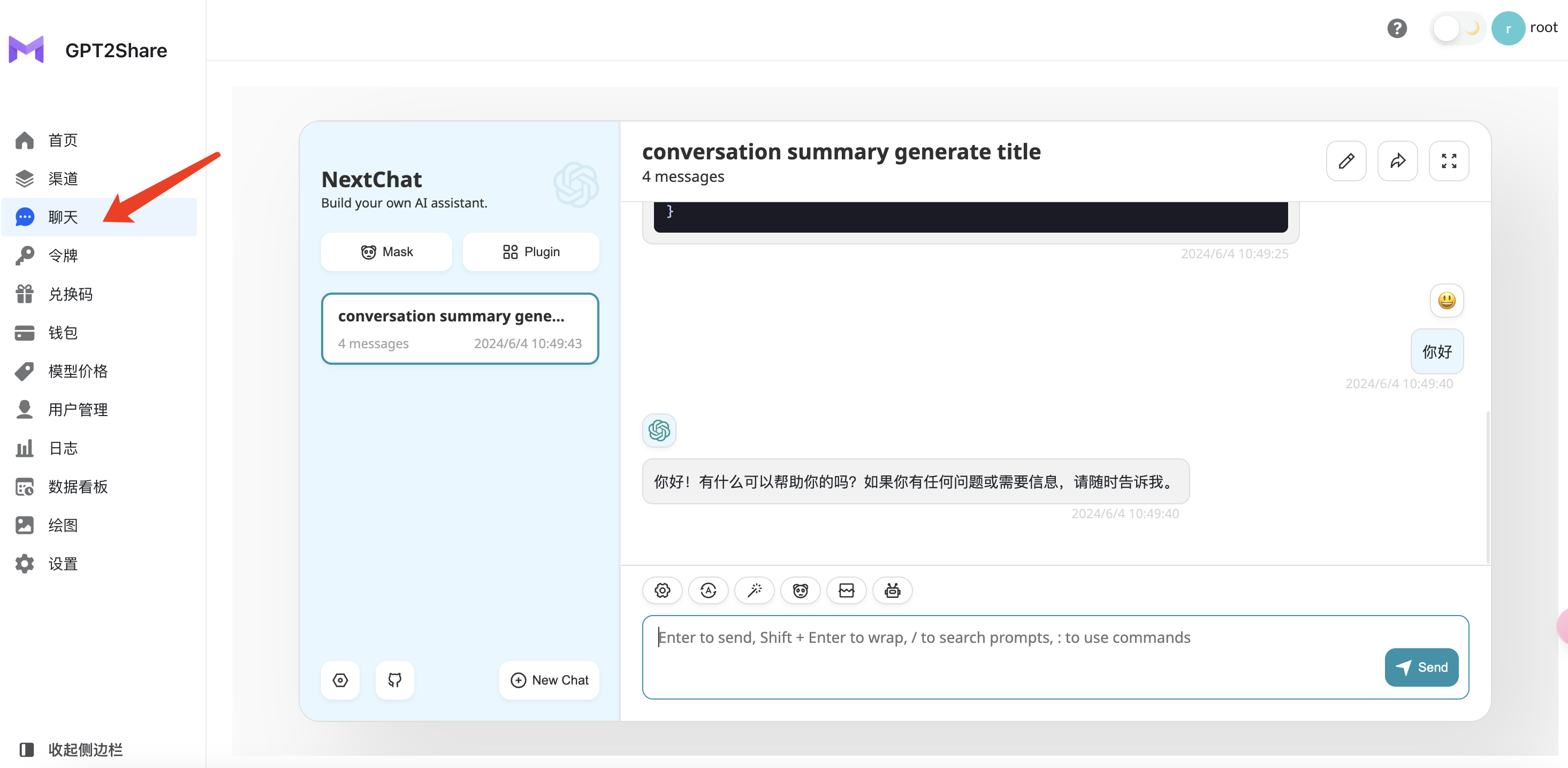
Task: Start a New Chat
Action: (x=549, y=680)
